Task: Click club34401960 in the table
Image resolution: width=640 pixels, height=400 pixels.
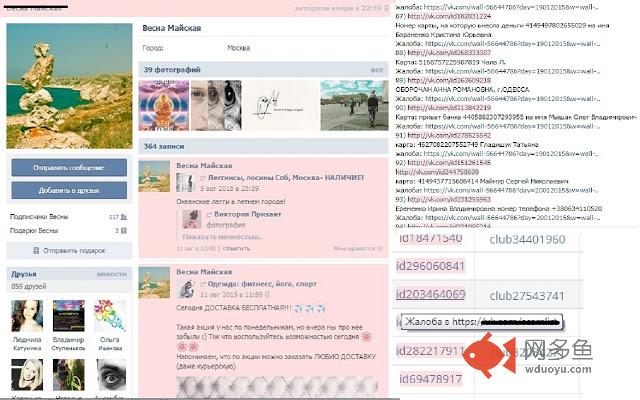Action: pyautogui.click(x=527, y=239)
